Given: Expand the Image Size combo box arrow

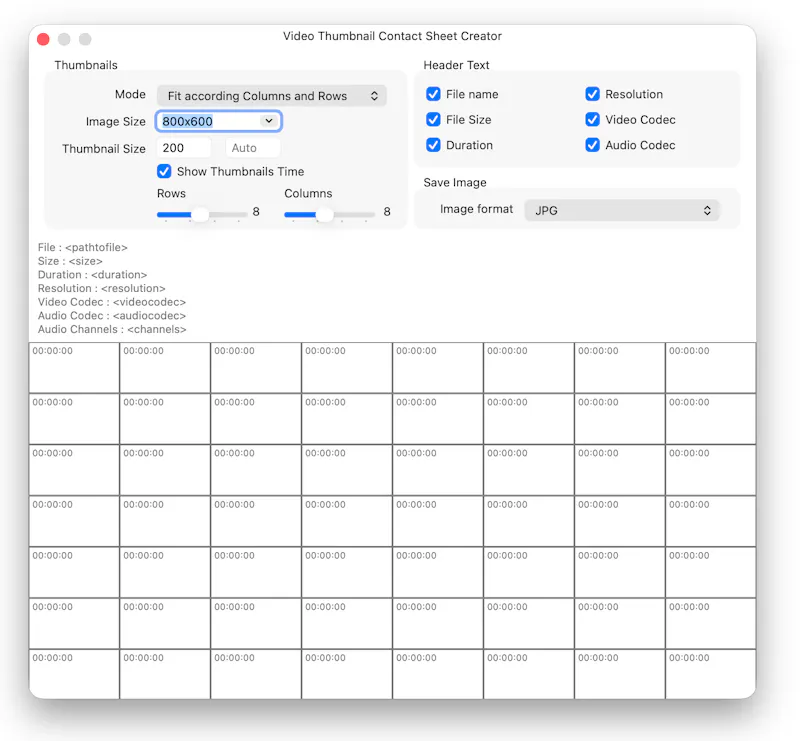Looking at the screenshot, I should point(269,121).
